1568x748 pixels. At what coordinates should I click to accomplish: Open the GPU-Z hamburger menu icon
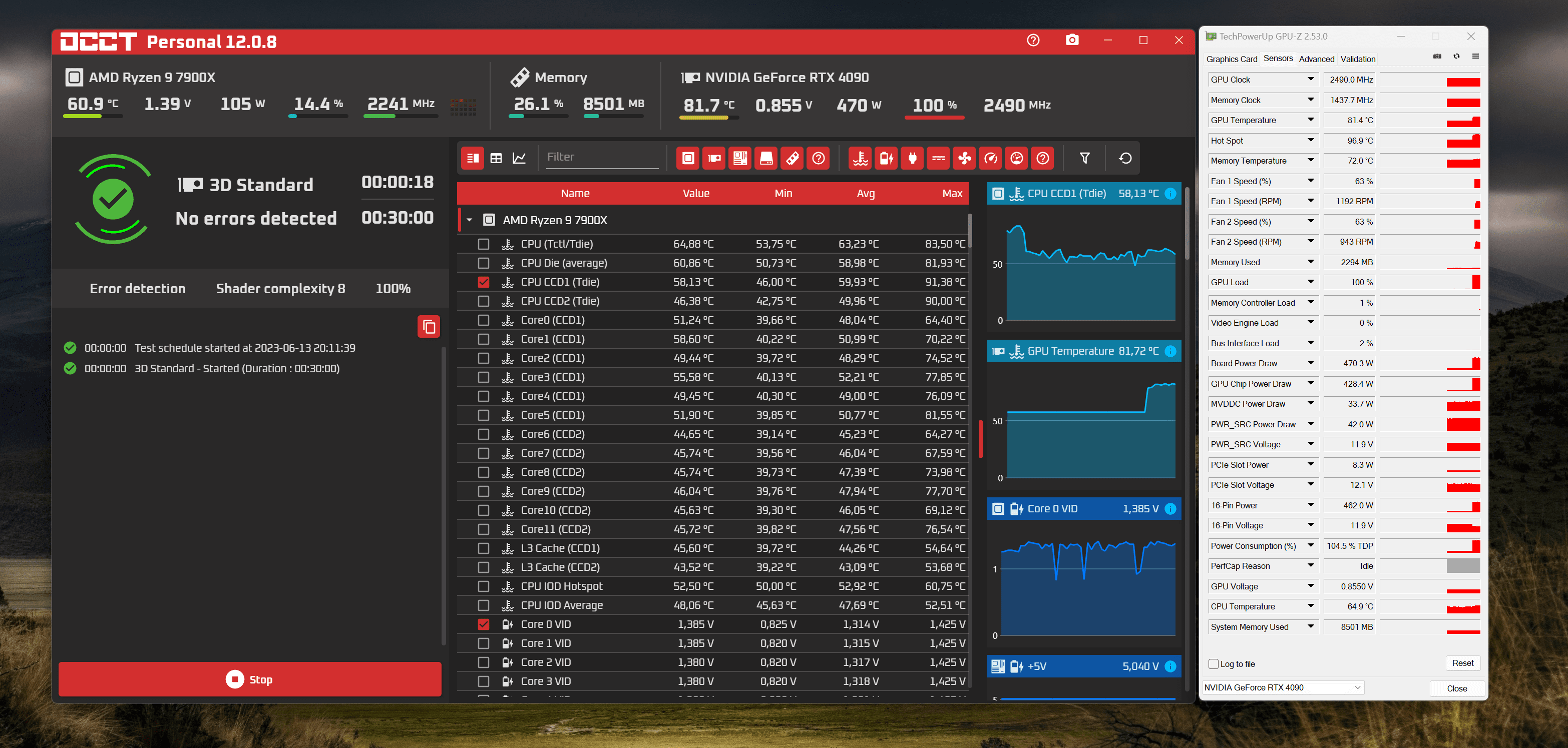1475,57
